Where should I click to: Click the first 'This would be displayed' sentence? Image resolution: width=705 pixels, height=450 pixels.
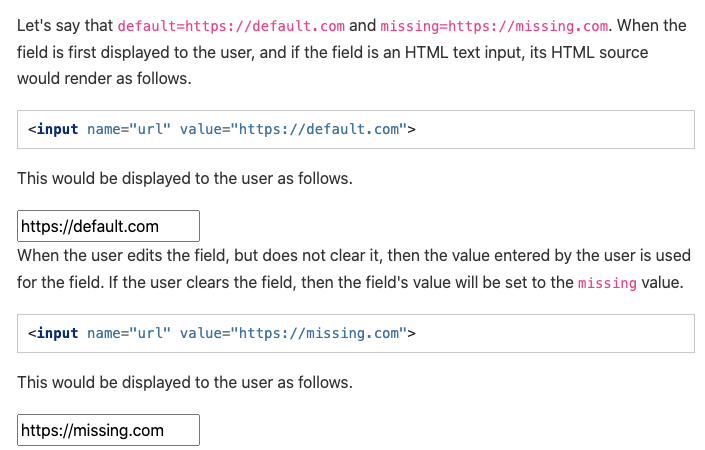tap(185, 178)
